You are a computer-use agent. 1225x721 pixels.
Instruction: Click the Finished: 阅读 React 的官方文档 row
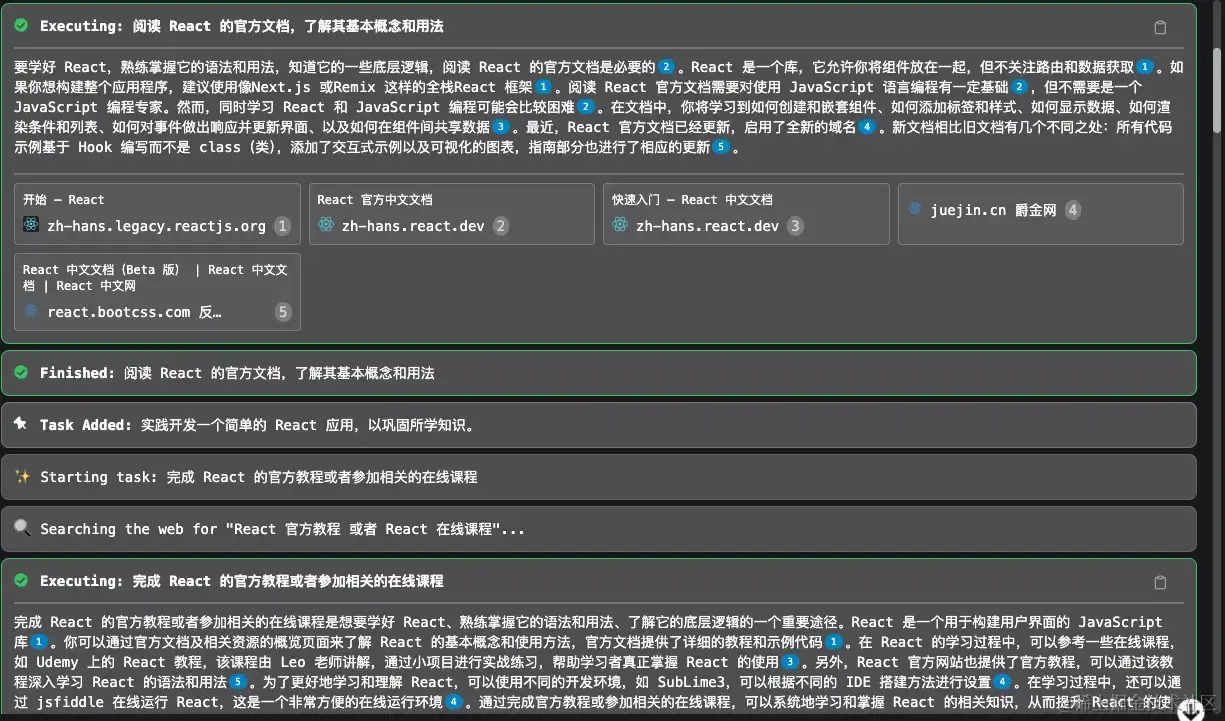(x=599, y=372)
